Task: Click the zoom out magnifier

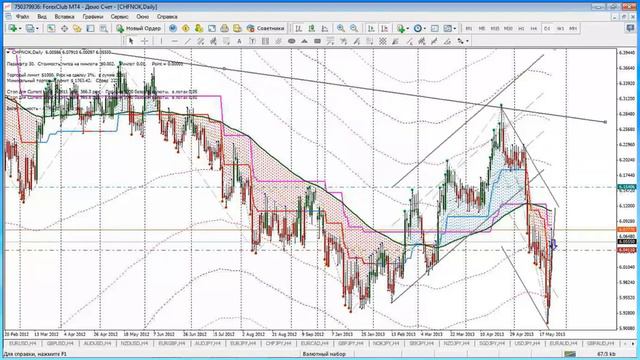Action: point(354,28)
